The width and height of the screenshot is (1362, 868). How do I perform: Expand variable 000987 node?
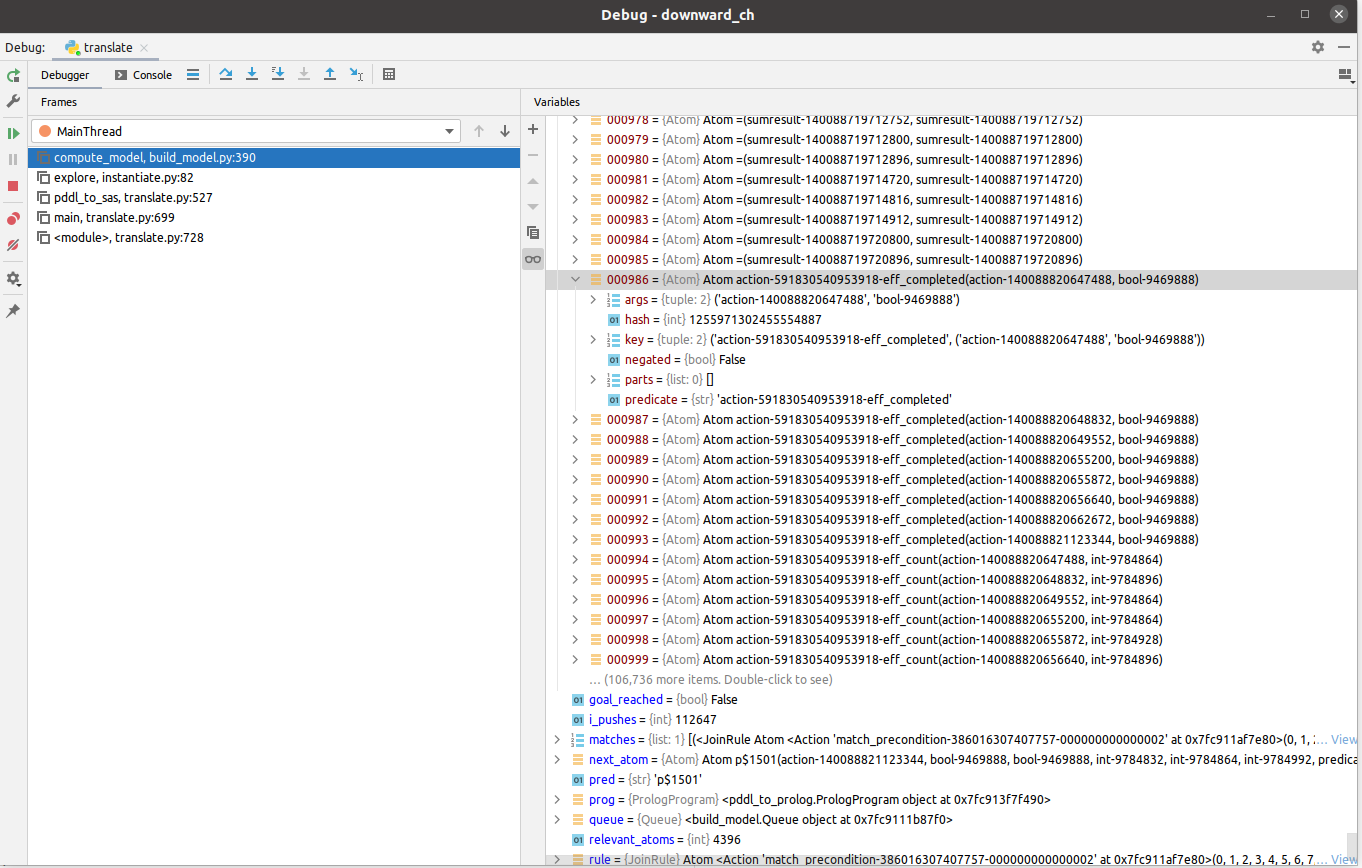pos(575,420)
